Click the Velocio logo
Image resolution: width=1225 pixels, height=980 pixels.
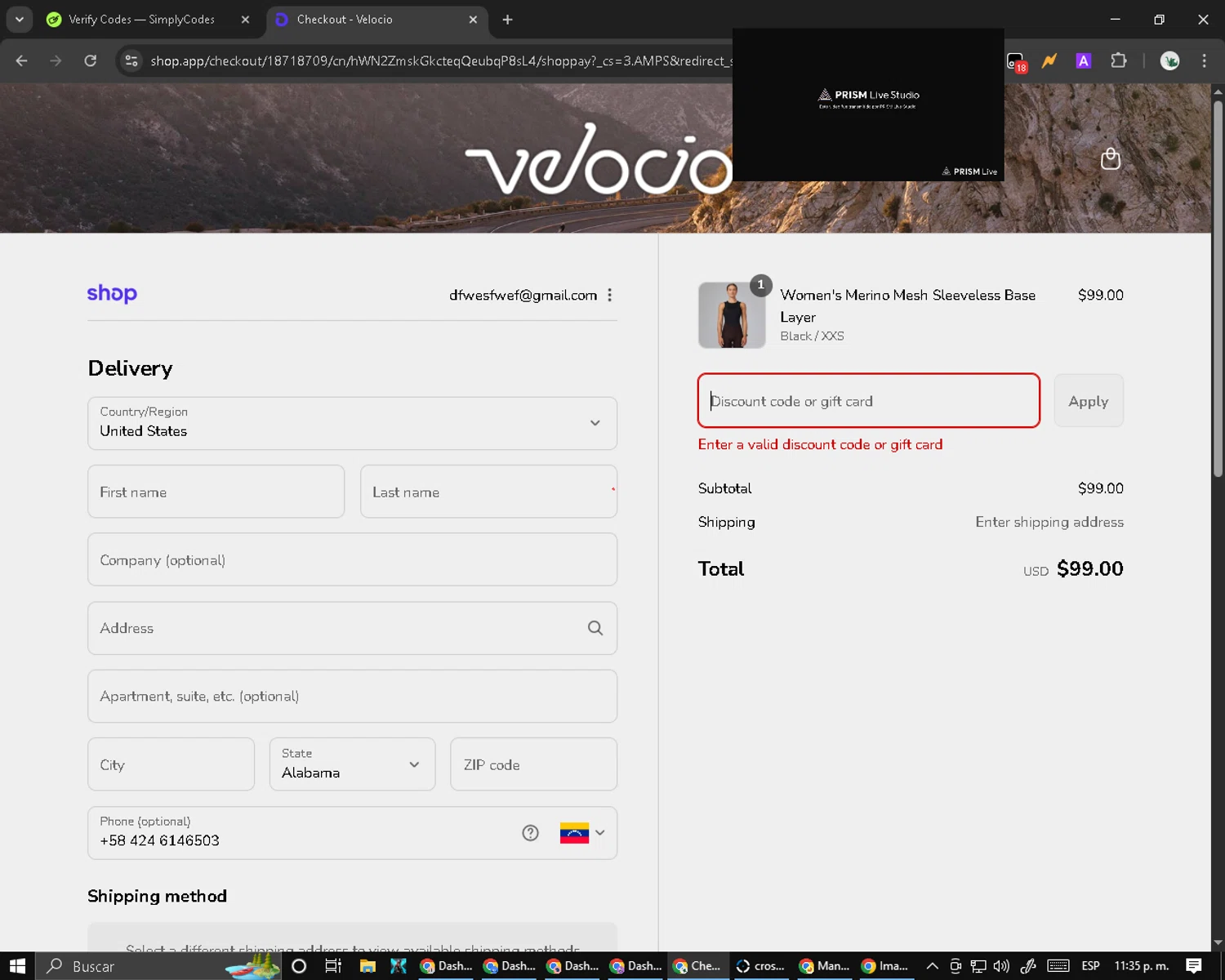pyautogui.click(x=599, y=159)
